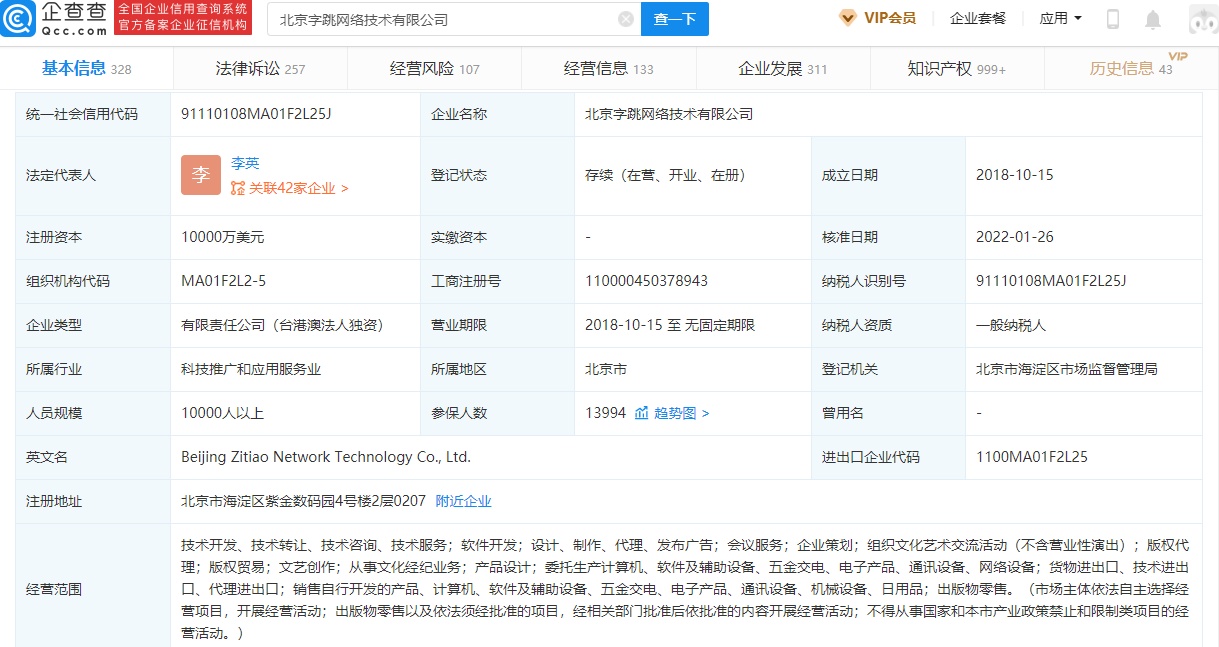Viewport: 1219px width, 647px height.
Task: Click the 纳税人识别号 label
Action: [x=863, y=281]
